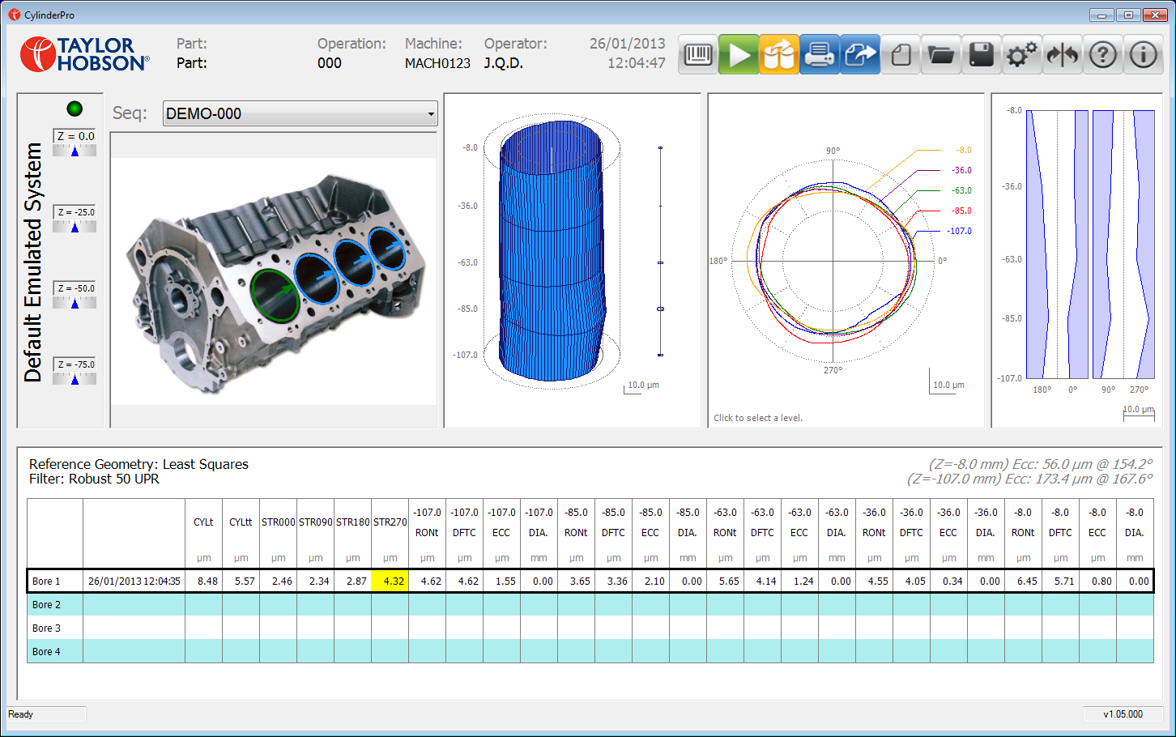Click the barcode scan toolbar icon

[698, 55]
